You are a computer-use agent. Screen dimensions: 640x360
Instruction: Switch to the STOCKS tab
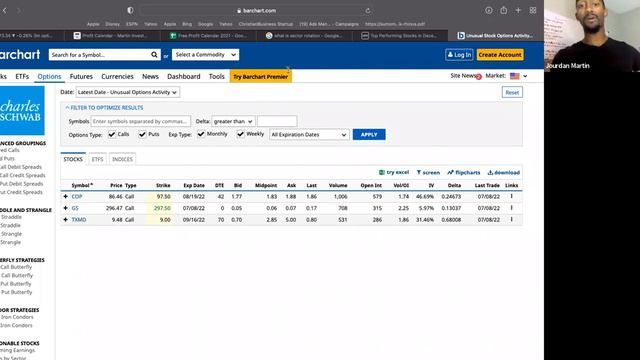73,159
